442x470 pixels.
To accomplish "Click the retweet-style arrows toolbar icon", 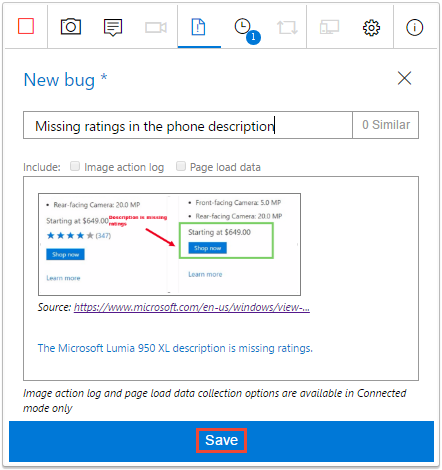I will click(287, 27).
